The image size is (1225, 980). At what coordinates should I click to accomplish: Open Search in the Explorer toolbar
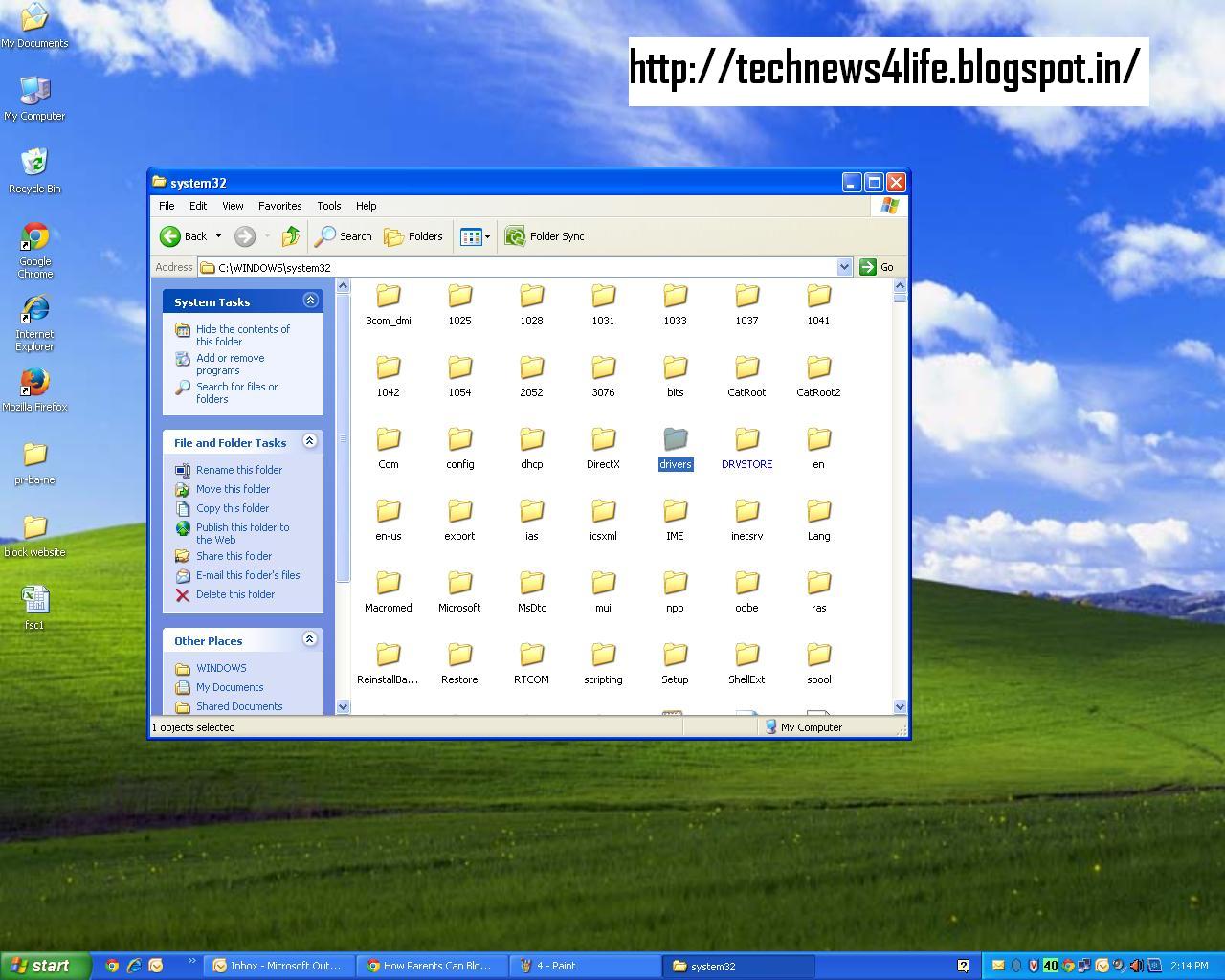pos(344,236)
